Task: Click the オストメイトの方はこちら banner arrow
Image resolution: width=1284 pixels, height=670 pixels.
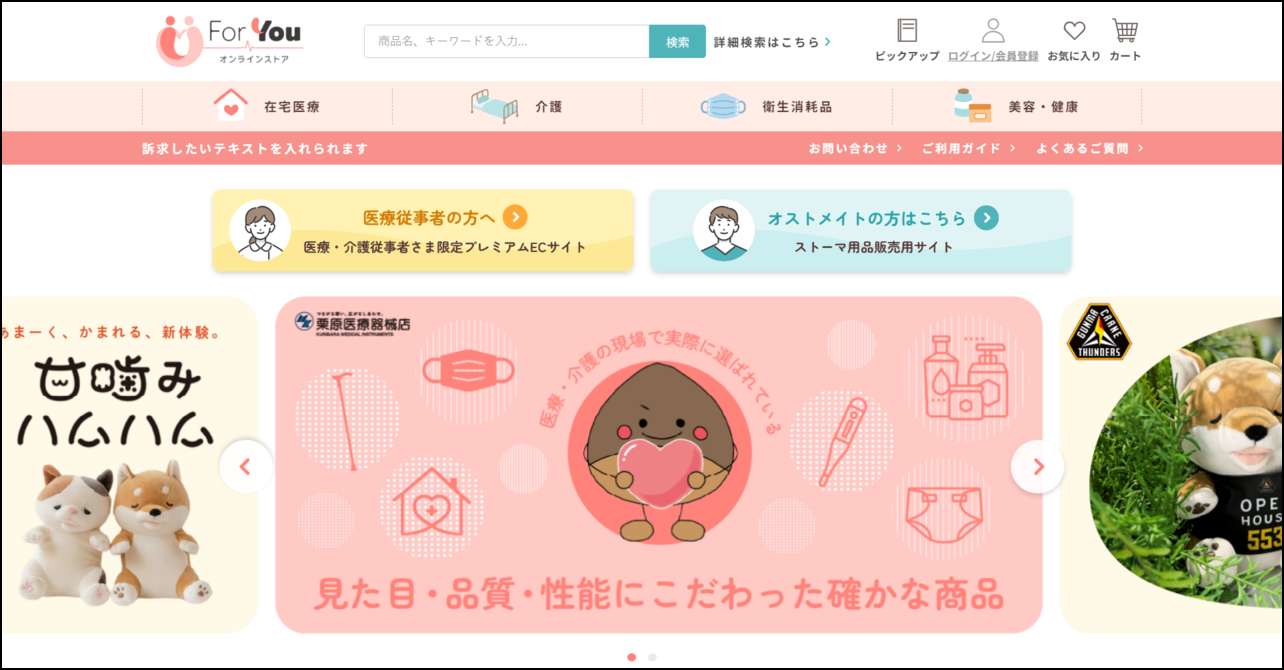Action: pos(986,217)
